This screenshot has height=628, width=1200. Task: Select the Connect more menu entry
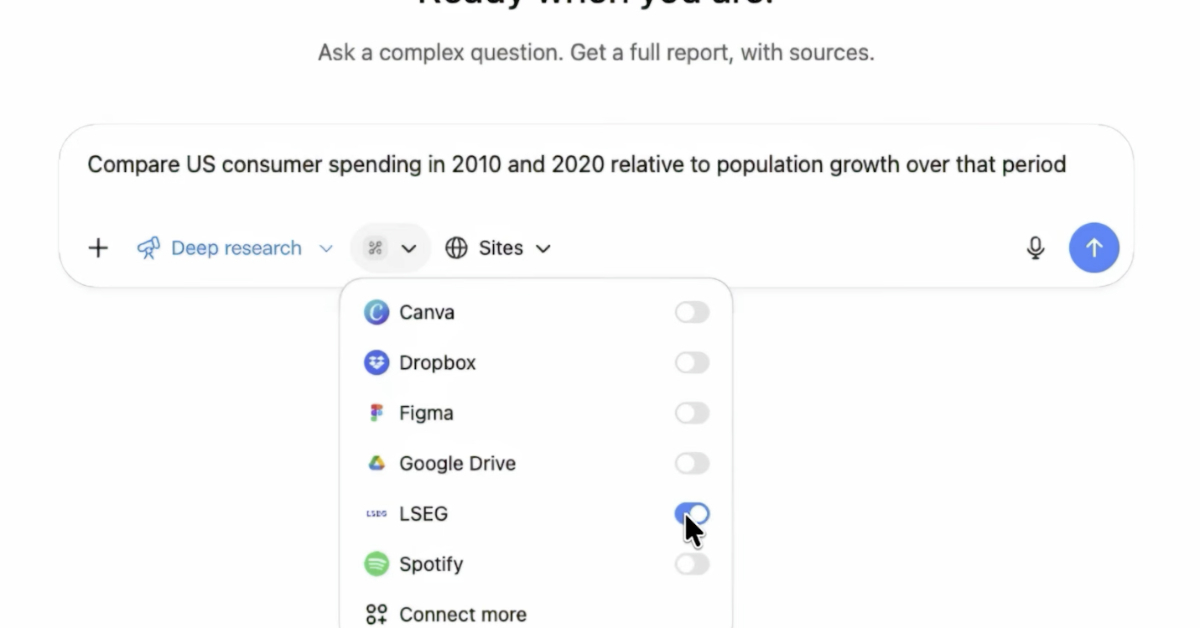(461, 614)
